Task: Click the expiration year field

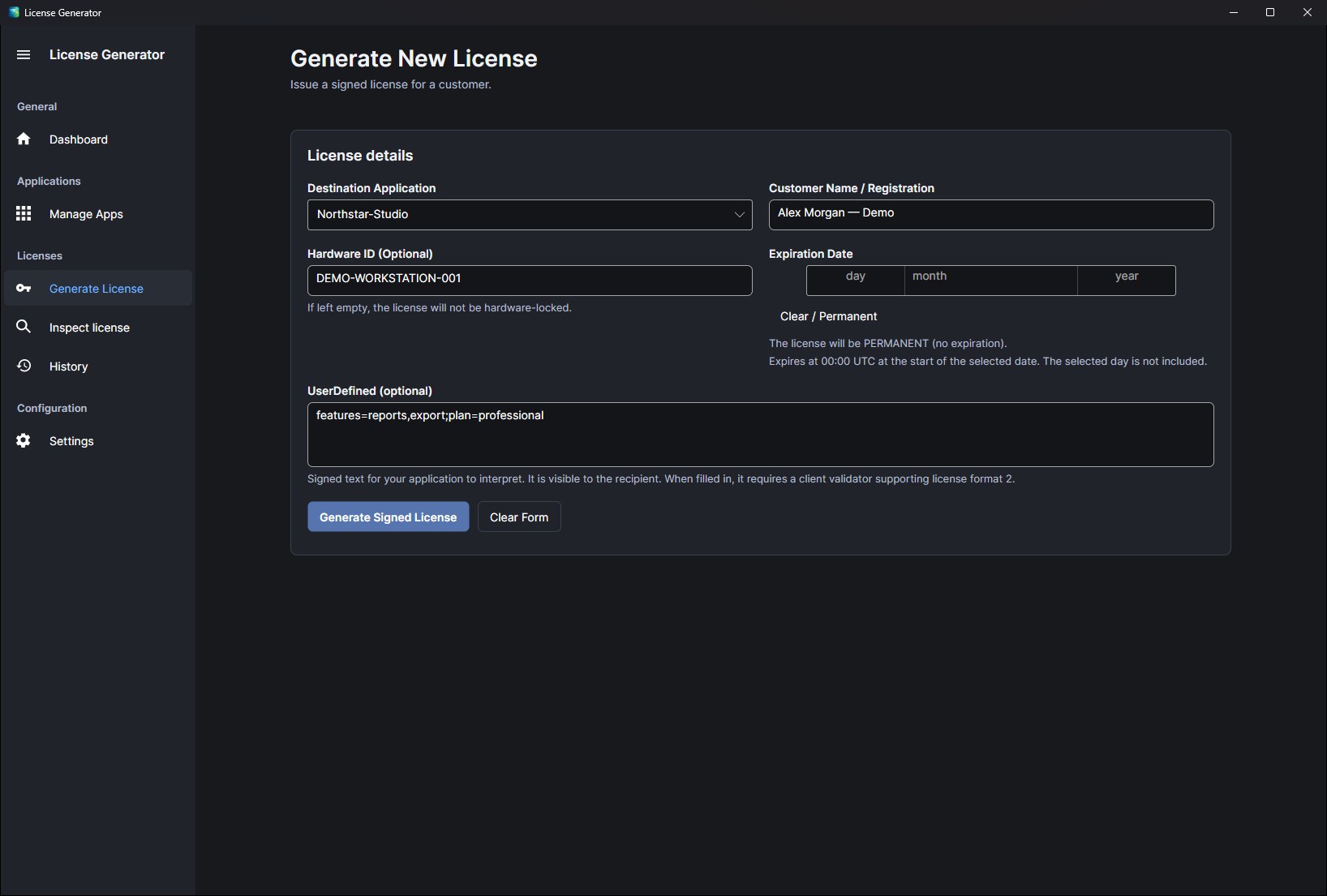Action: click(x=1127, y=280)
